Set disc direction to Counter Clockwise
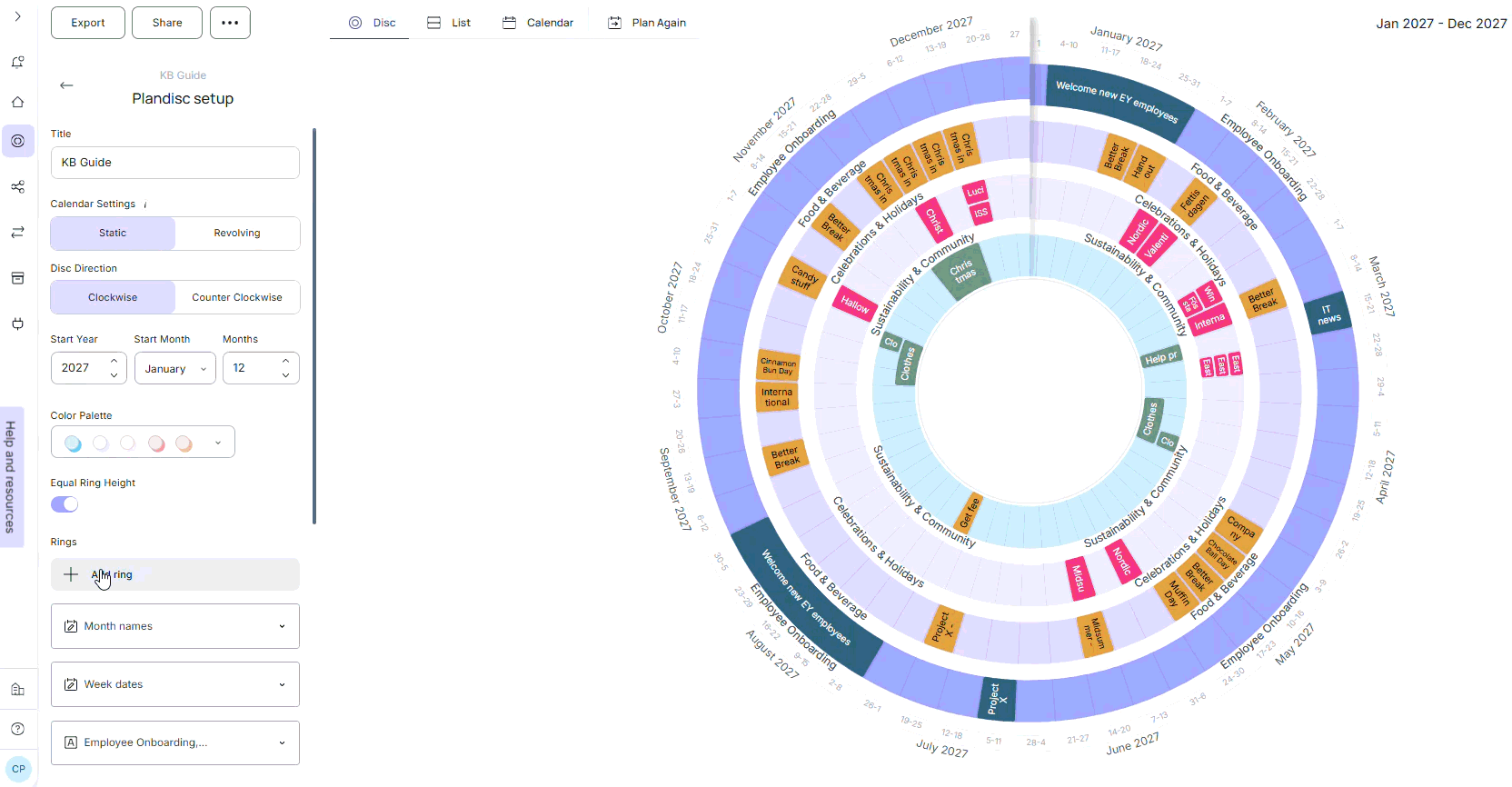 (x=237, y=297)
